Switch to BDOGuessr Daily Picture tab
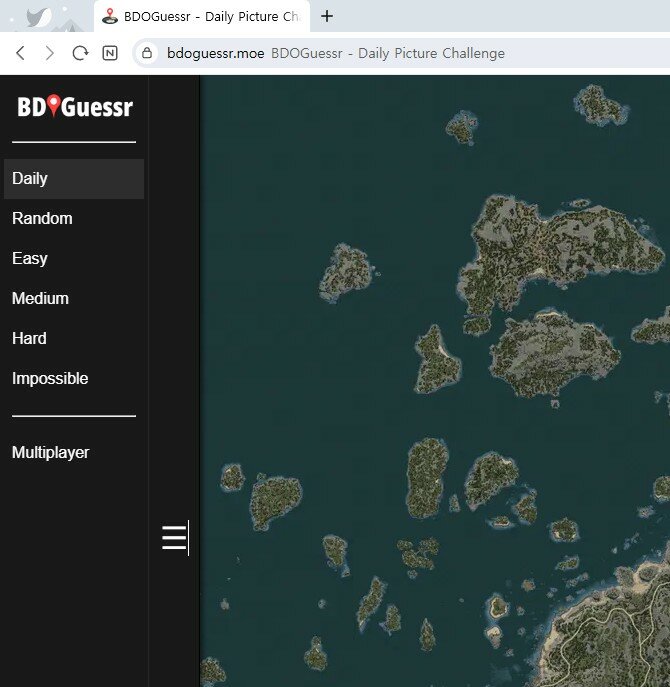The image size is (670, 687). tap(202, 16)
